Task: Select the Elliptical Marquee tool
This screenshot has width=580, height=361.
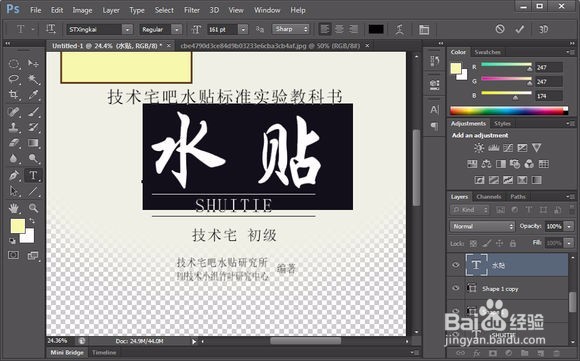Action: point(14,64)
